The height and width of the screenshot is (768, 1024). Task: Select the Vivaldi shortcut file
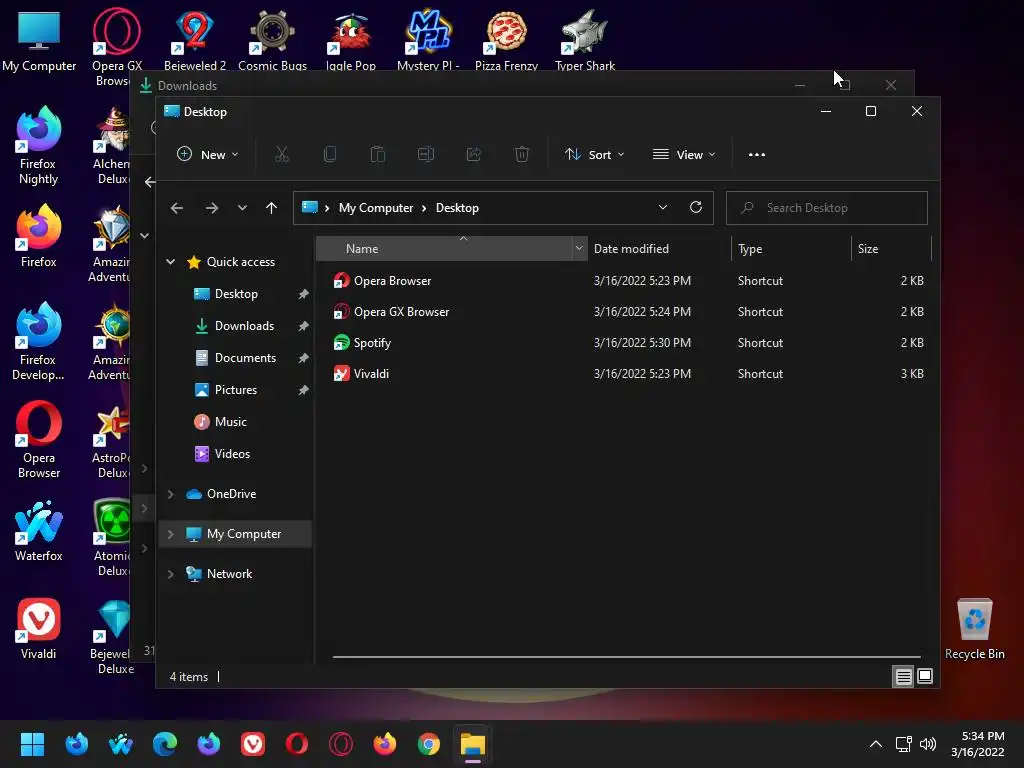(361, 374)
